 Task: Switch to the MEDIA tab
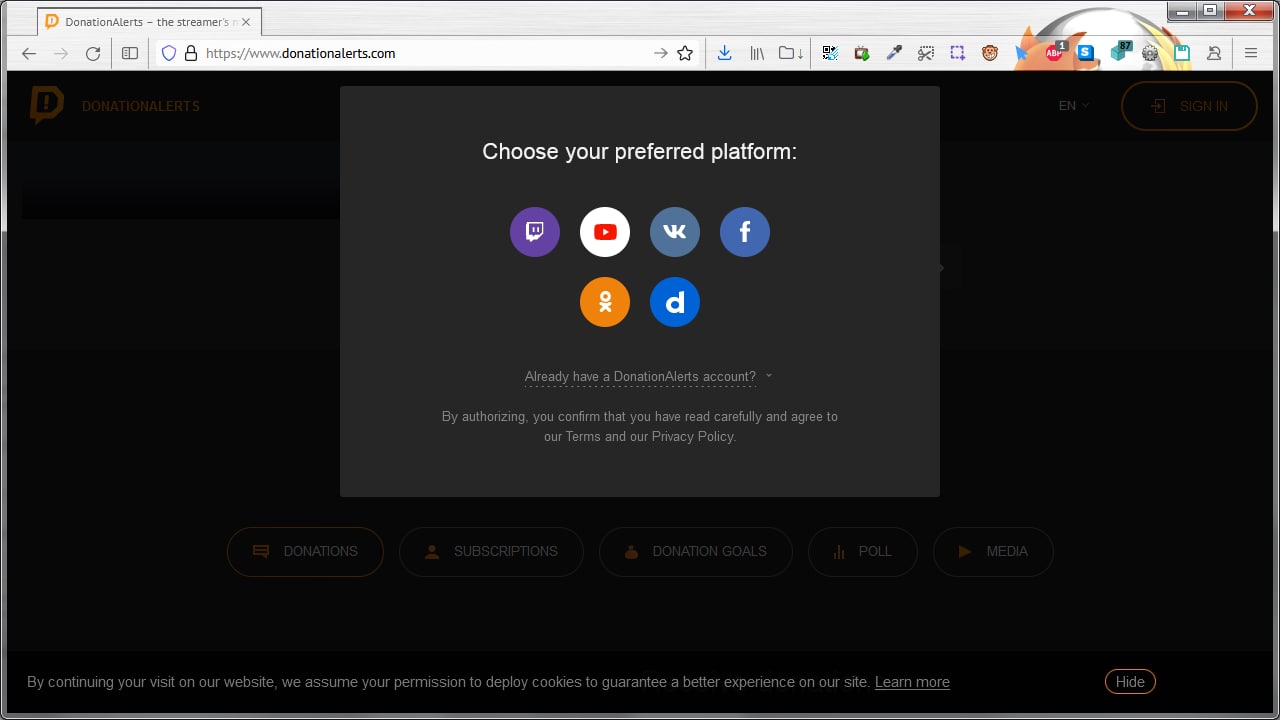click(x=993, y=552)
